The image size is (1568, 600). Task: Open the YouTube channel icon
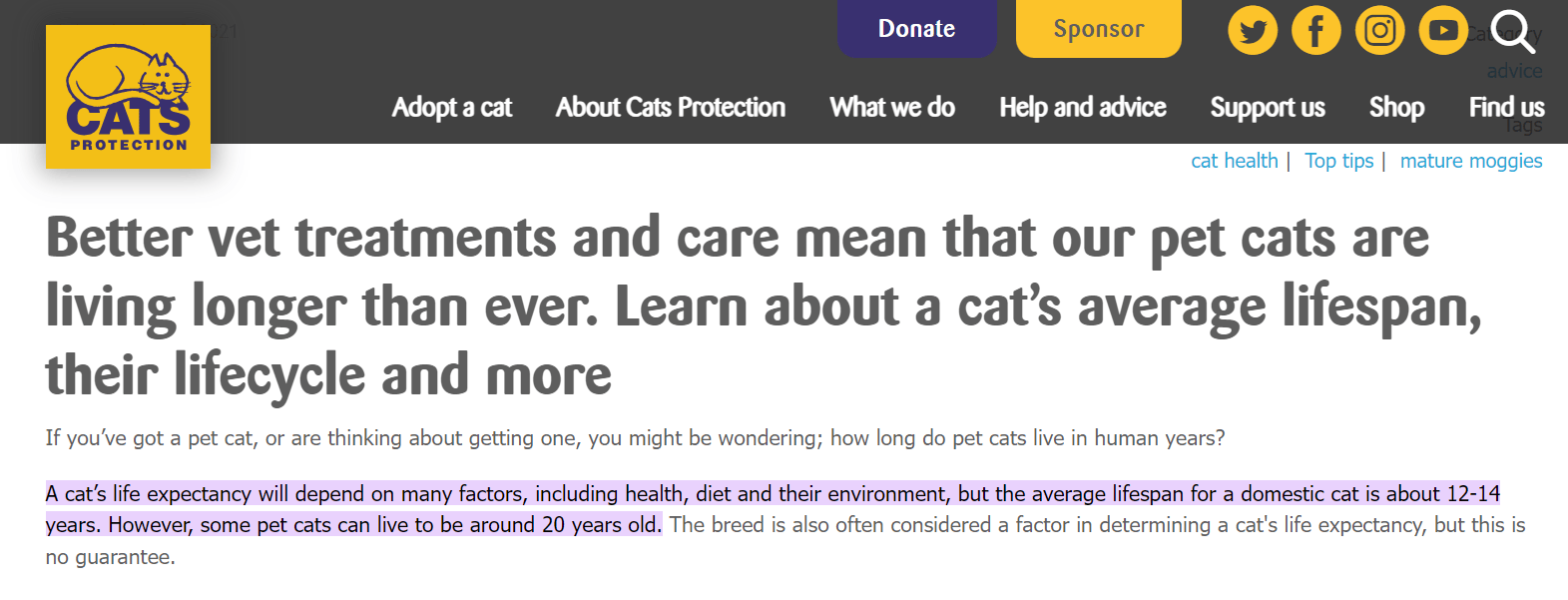point(1443,31)
